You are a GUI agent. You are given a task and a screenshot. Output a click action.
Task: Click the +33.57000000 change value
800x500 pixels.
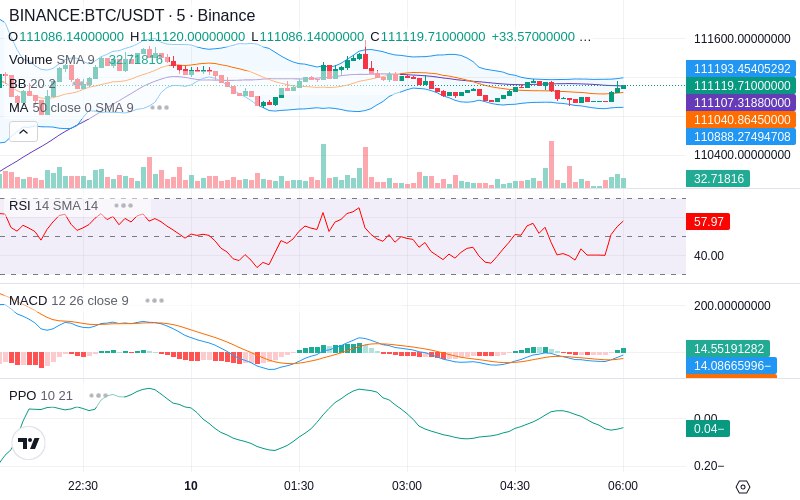pyautogui.click(x=533, y=37)
